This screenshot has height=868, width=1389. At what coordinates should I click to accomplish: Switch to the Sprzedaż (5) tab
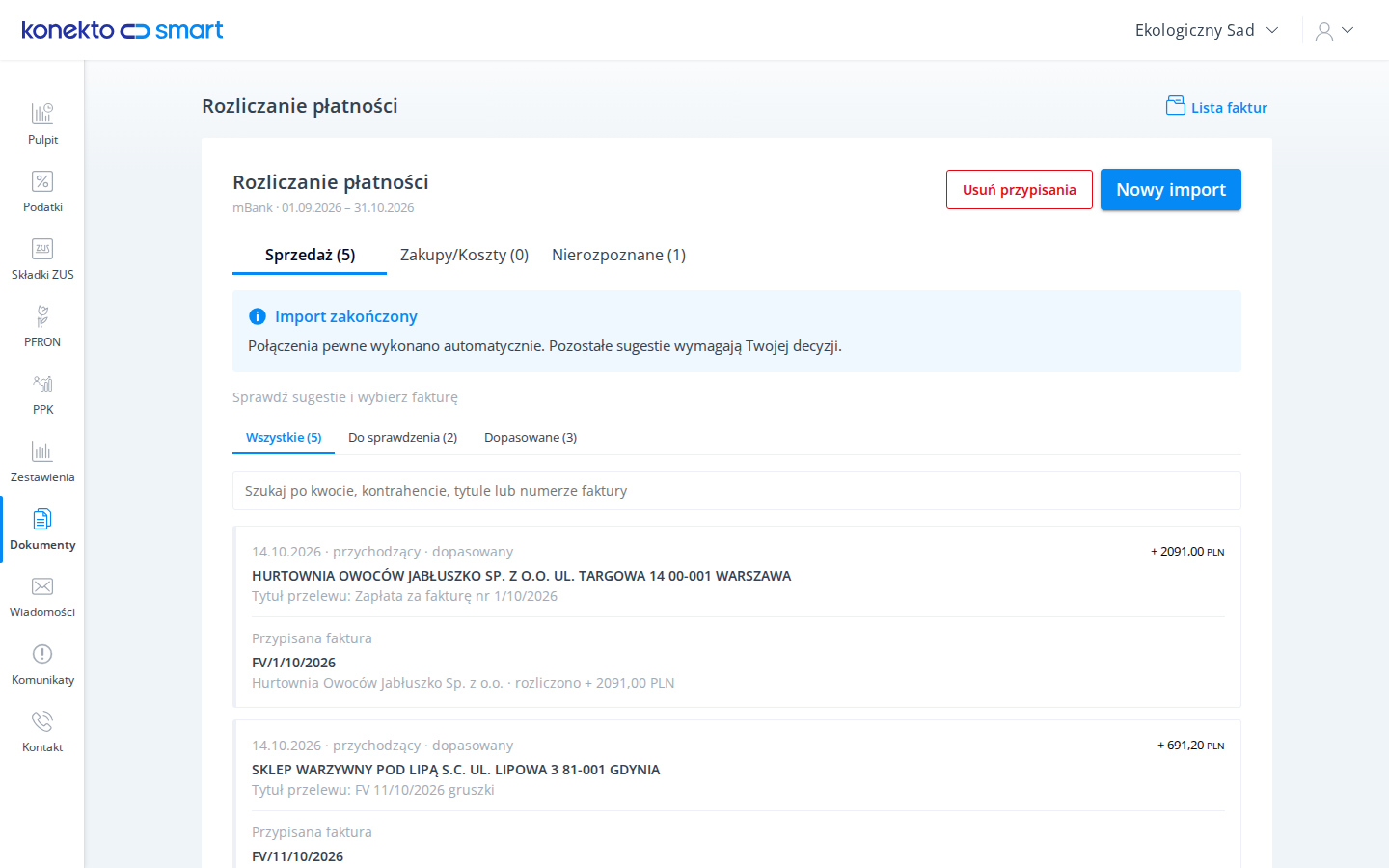click(x=310, y=255)
